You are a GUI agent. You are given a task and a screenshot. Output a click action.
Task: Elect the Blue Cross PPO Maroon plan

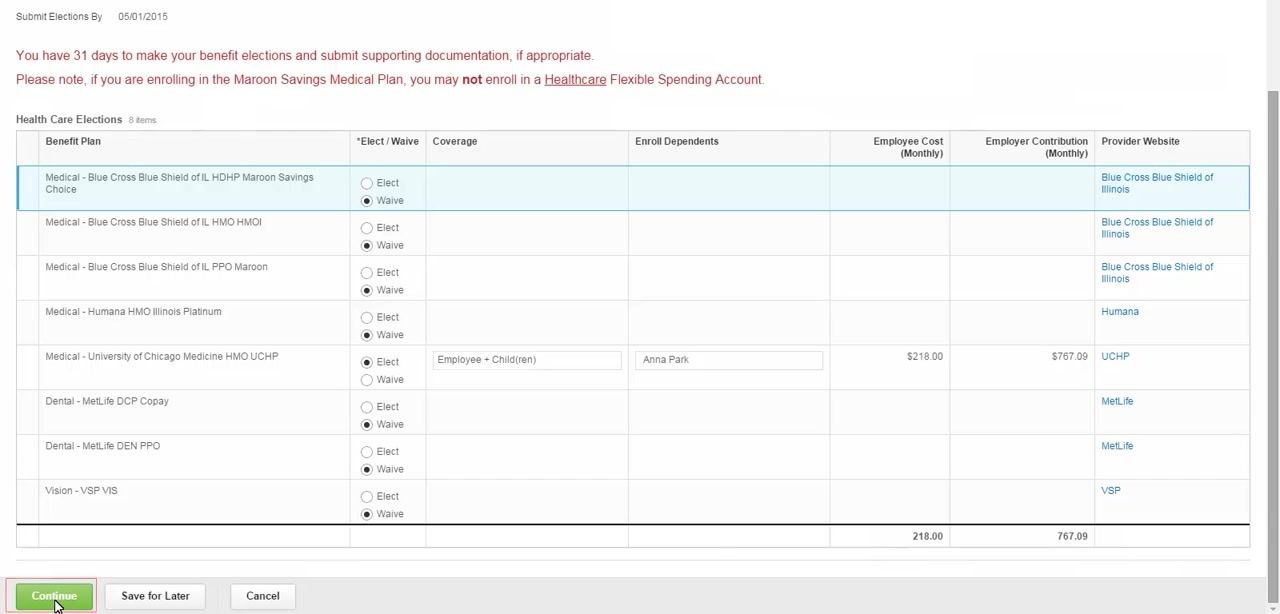tap(367, 273)
